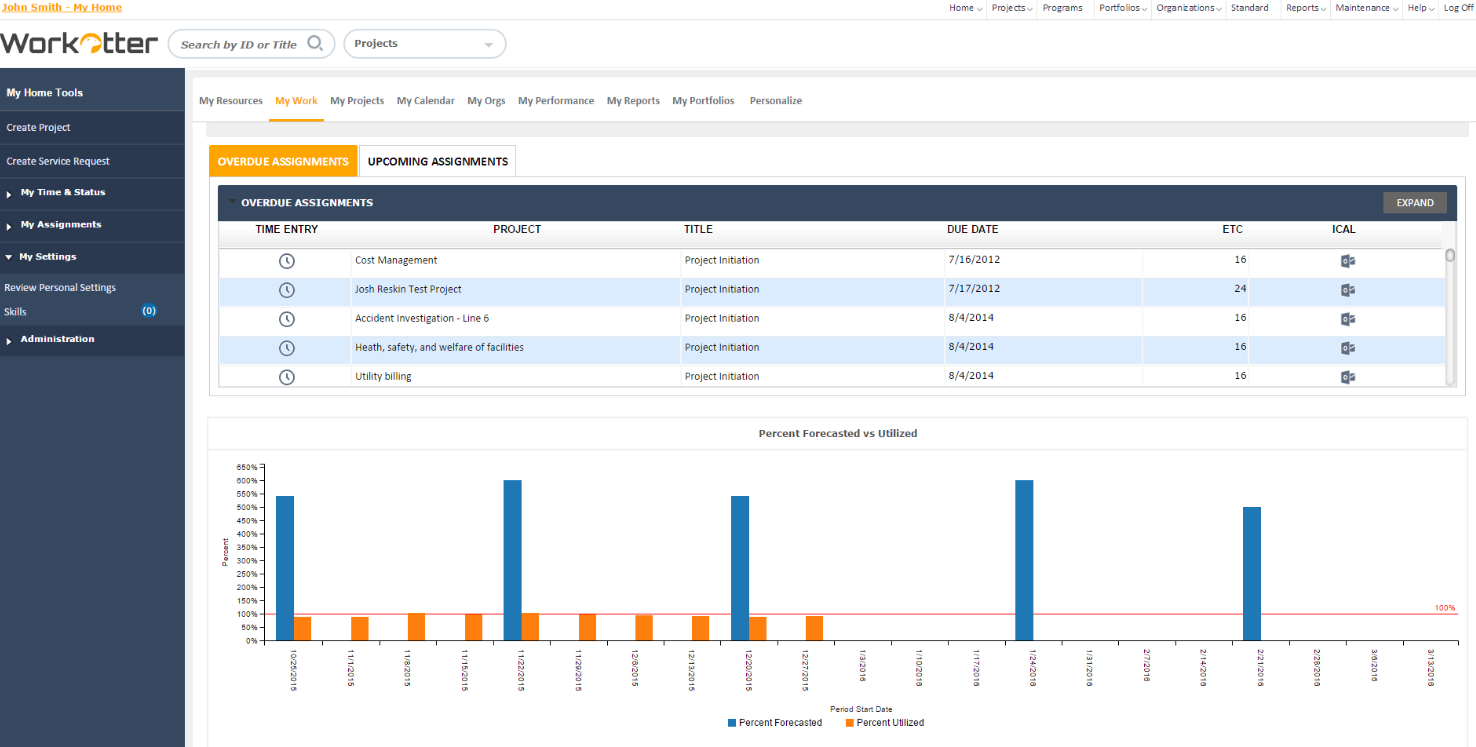Expand the Administration sidebar section
Viewport: 1476px width, 747px height.
click(57, 340)
